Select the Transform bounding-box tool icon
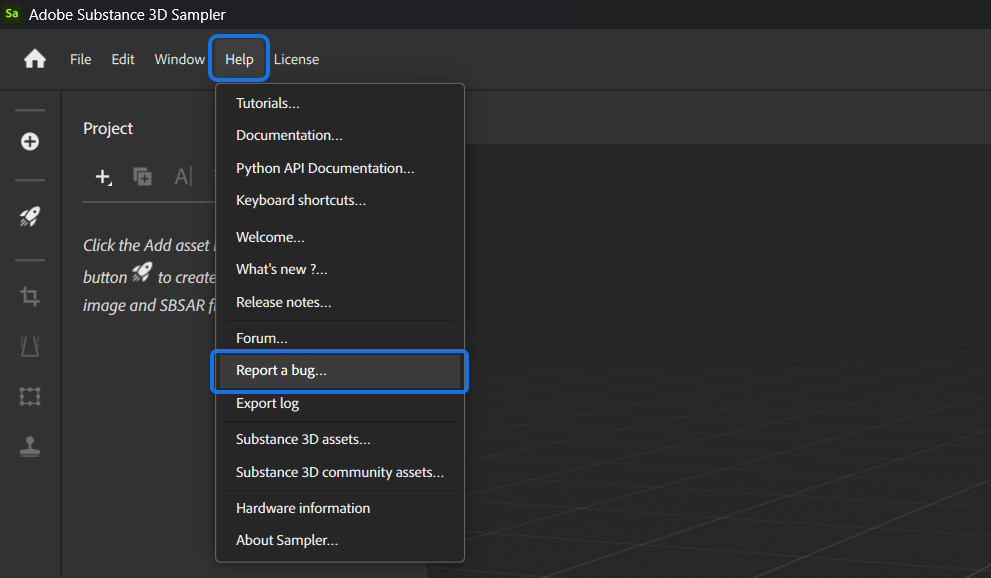 30,397
